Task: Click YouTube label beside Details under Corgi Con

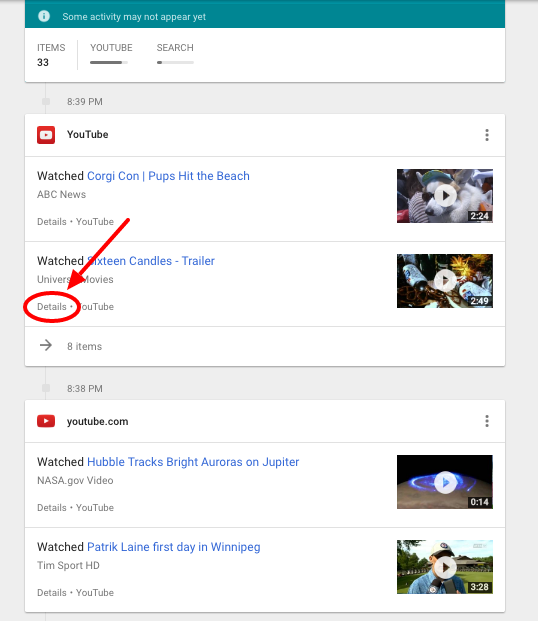Action: coord(95,222)
